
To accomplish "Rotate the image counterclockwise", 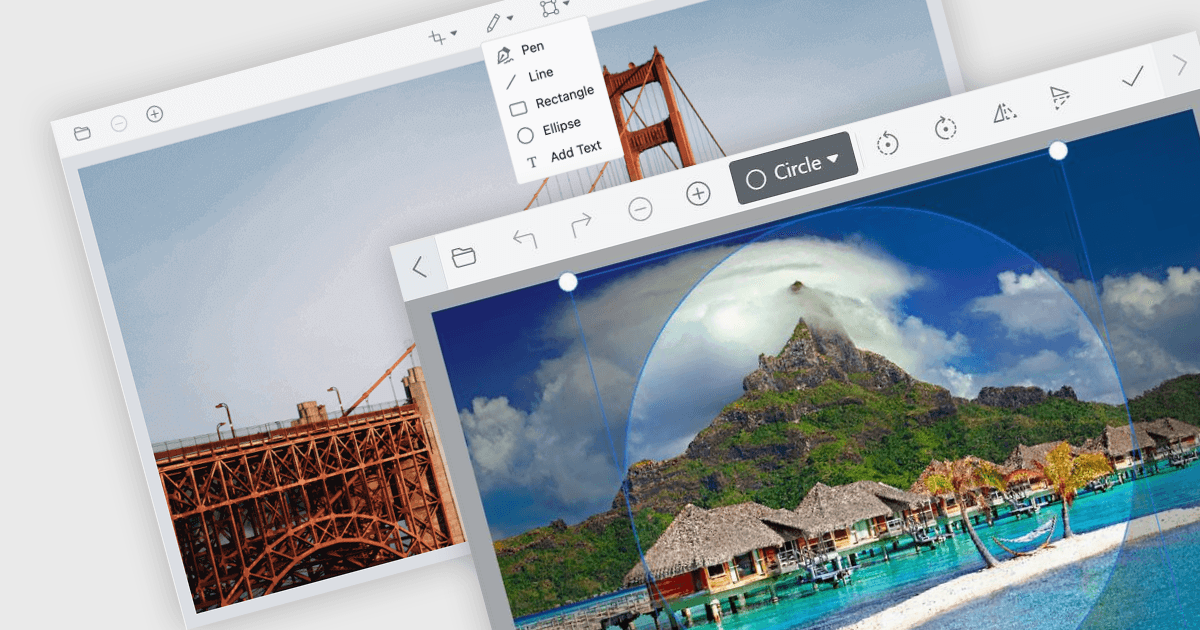I will [x=887, y=143].
